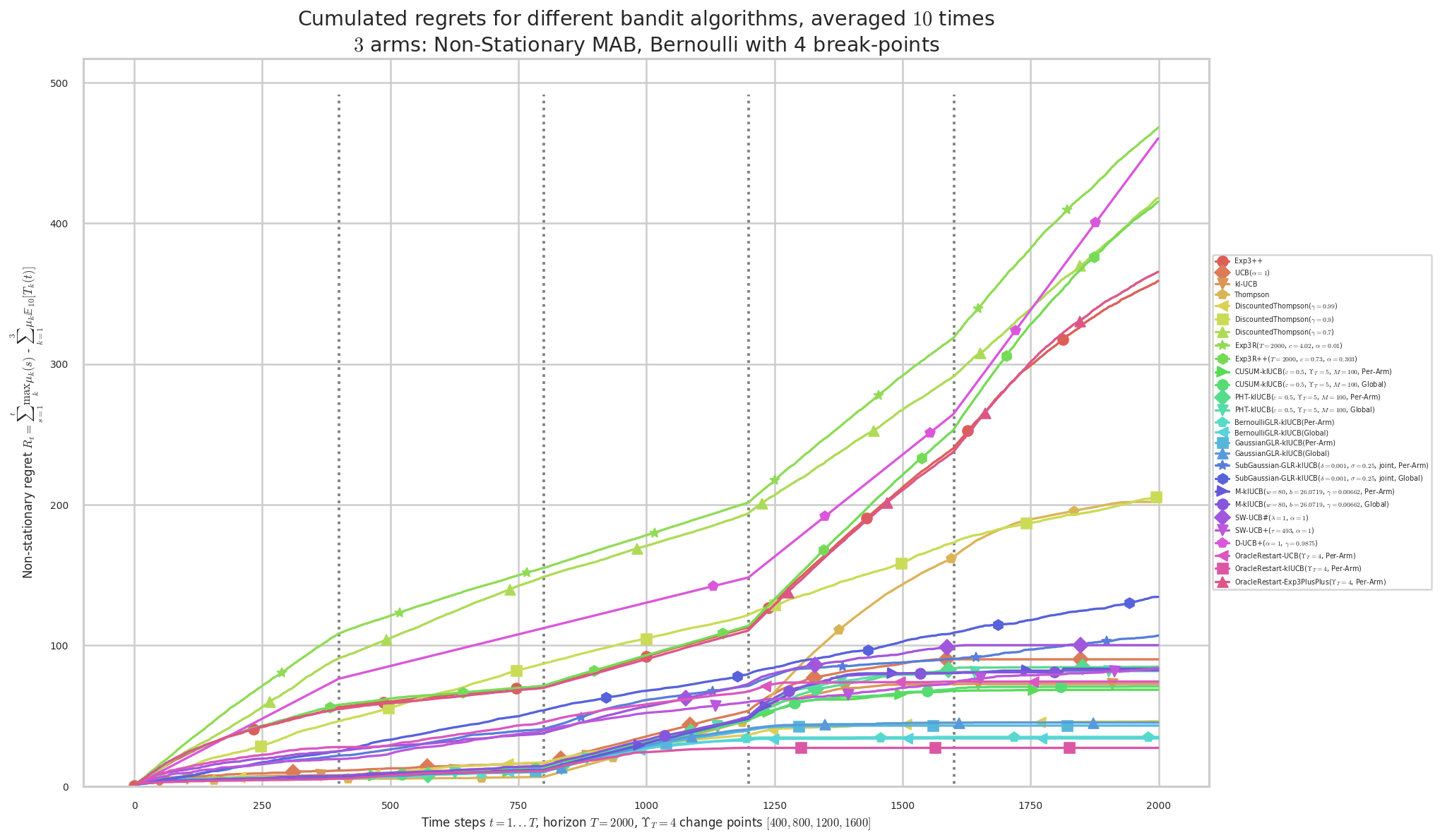Click the orange diamond marker for UCB legend entry
Screen dimensions: 1440x840
[x=1222, y=272]
